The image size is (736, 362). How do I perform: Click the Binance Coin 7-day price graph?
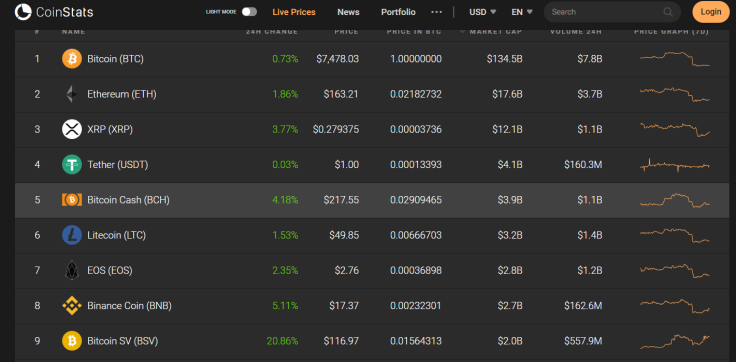point(675,306)
